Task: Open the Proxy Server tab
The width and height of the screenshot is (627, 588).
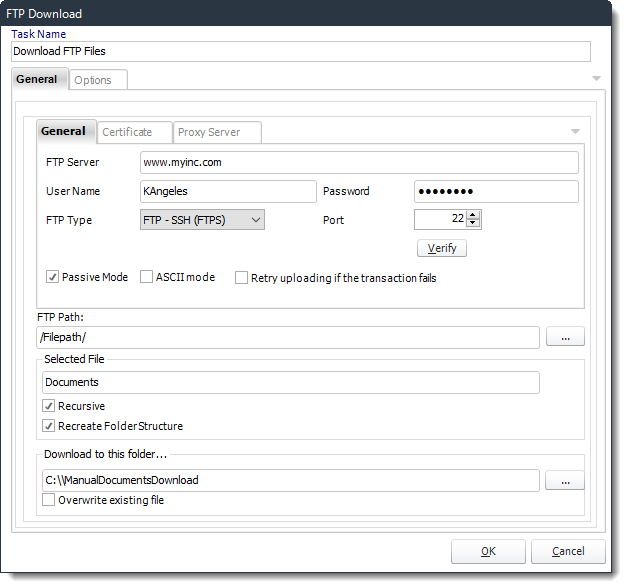Action: click(x=217, y=132)
